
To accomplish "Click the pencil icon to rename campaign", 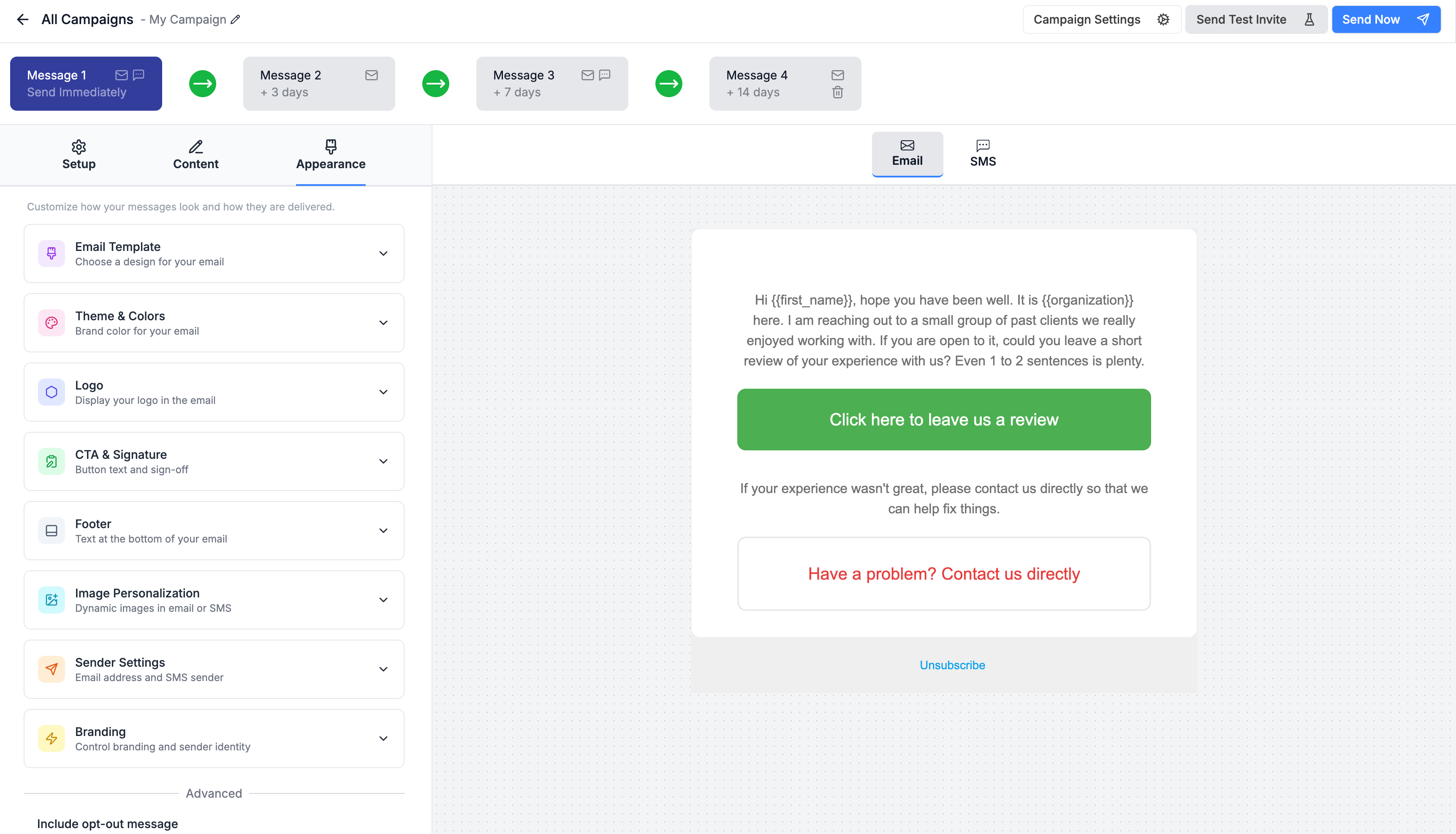I will [x=235, y=19].
